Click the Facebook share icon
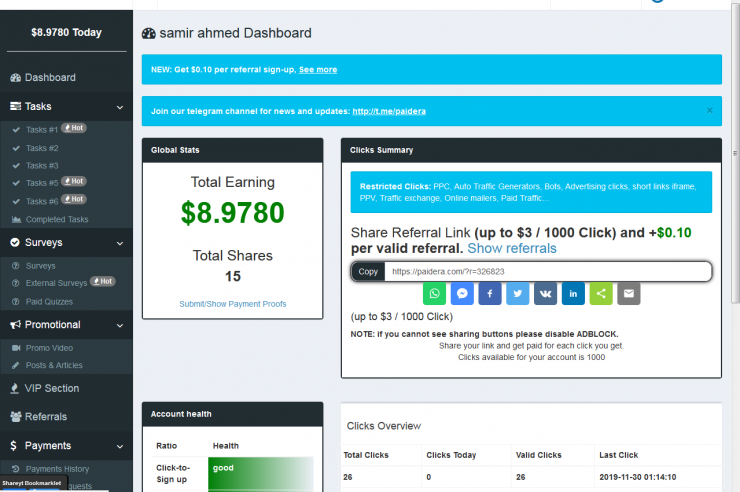 489,293
